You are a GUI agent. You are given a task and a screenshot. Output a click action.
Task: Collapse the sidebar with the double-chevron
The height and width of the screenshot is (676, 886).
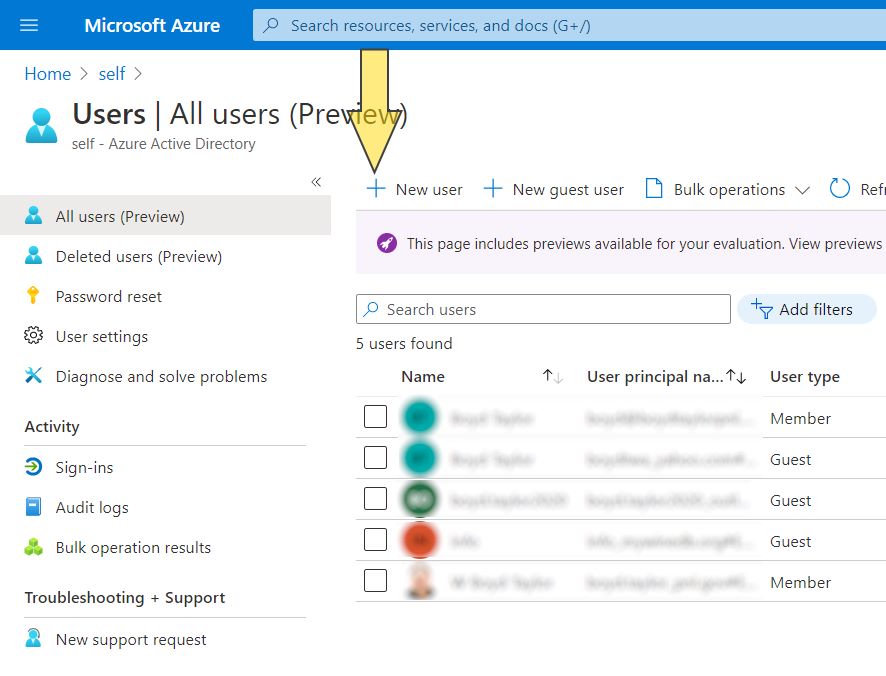[x=316, y=182]
